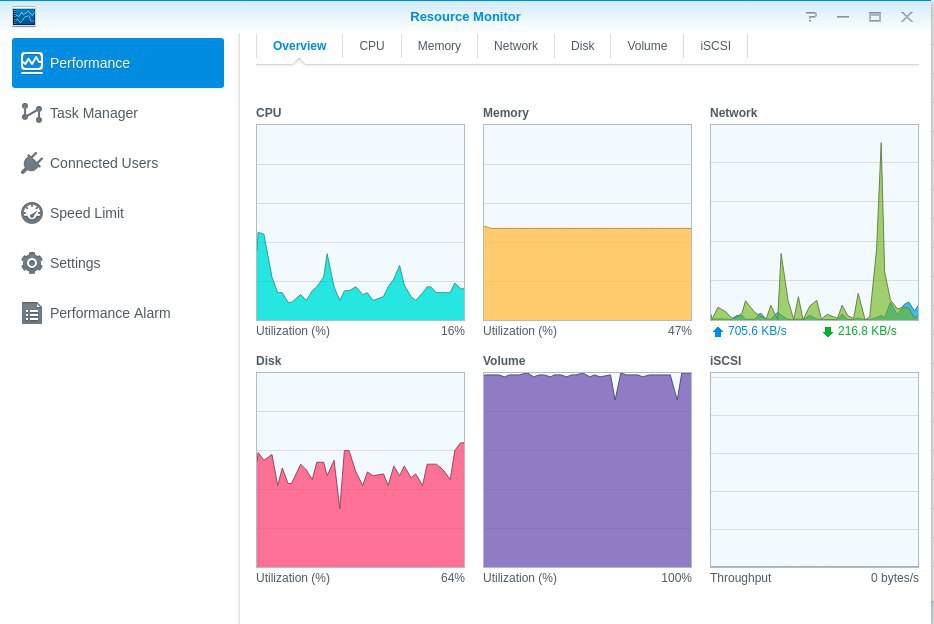Open Settings using the gear icon

click(32, 263)
